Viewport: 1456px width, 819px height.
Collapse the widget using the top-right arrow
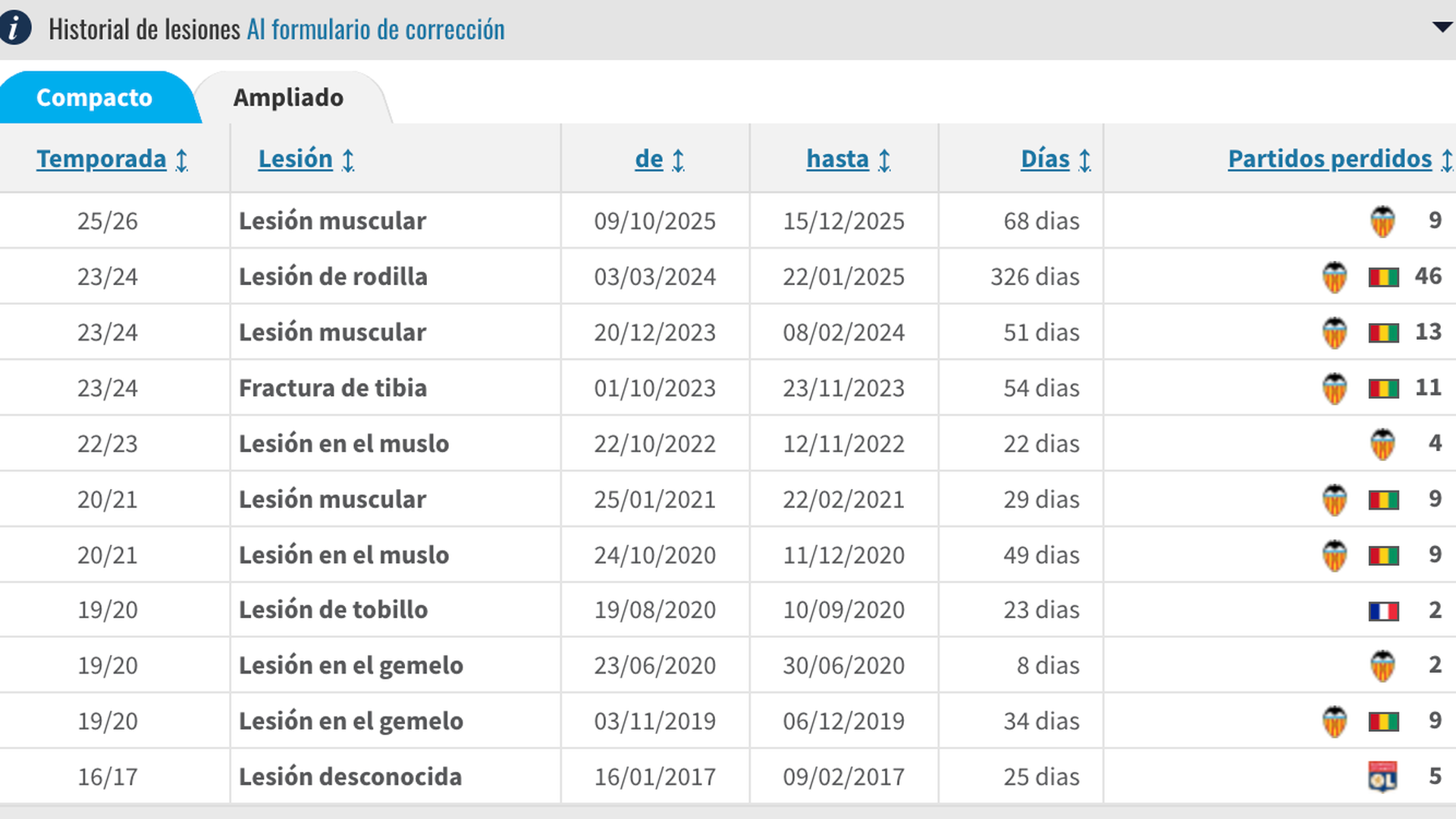1442,27
